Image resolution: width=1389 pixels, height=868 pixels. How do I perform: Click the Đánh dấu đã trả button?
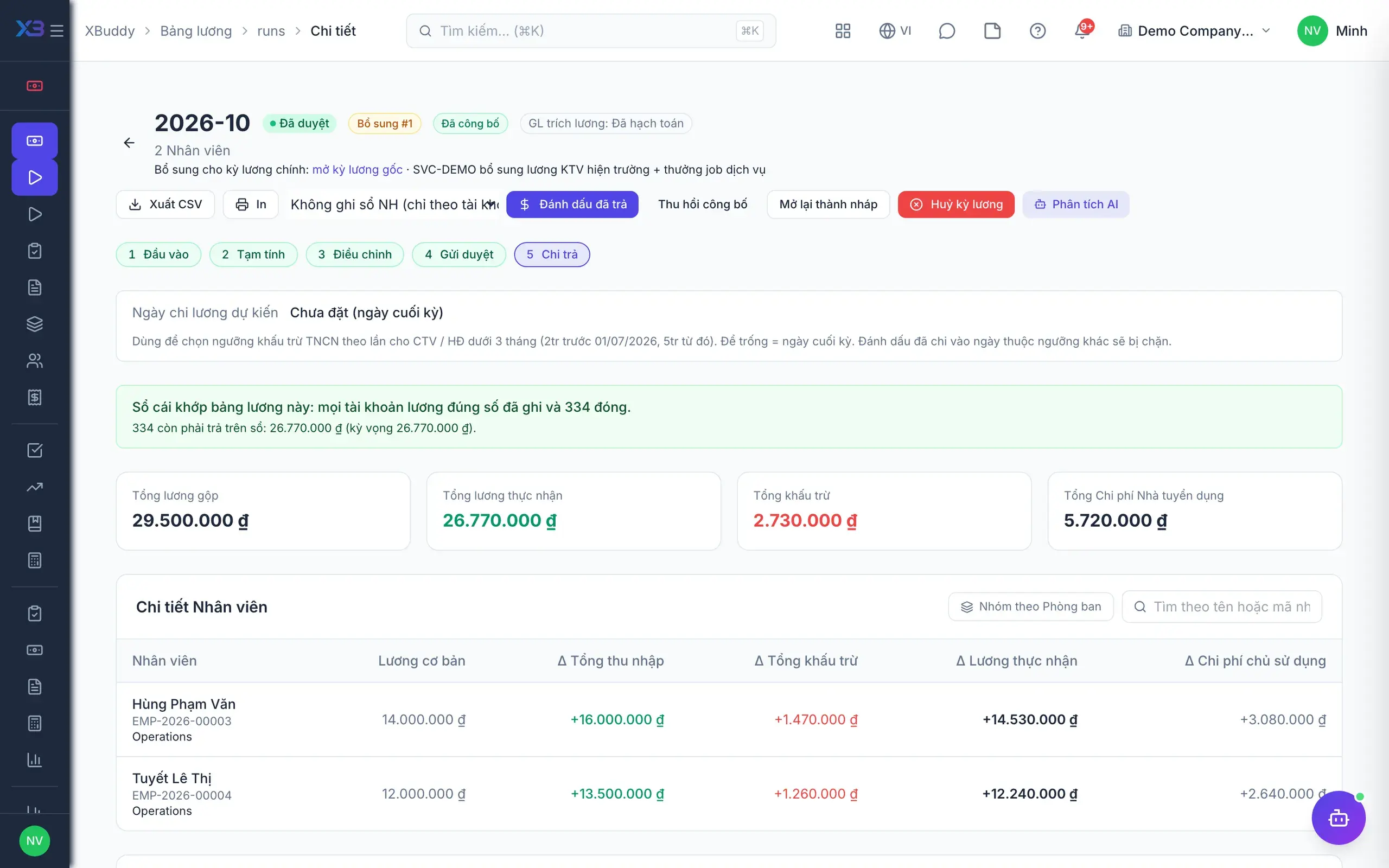click(572, 205)
